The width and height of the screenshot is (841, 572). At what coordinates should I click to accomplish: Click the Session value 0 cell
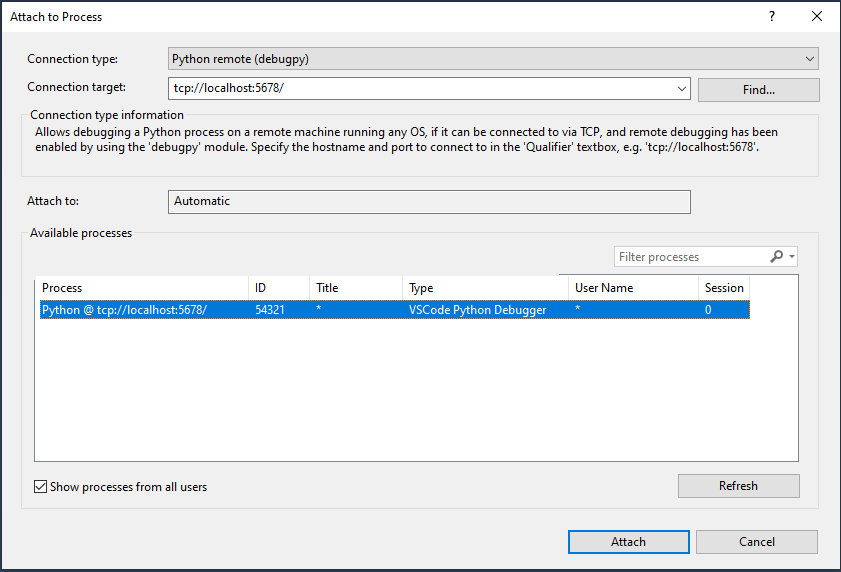[x=708, y=310]
